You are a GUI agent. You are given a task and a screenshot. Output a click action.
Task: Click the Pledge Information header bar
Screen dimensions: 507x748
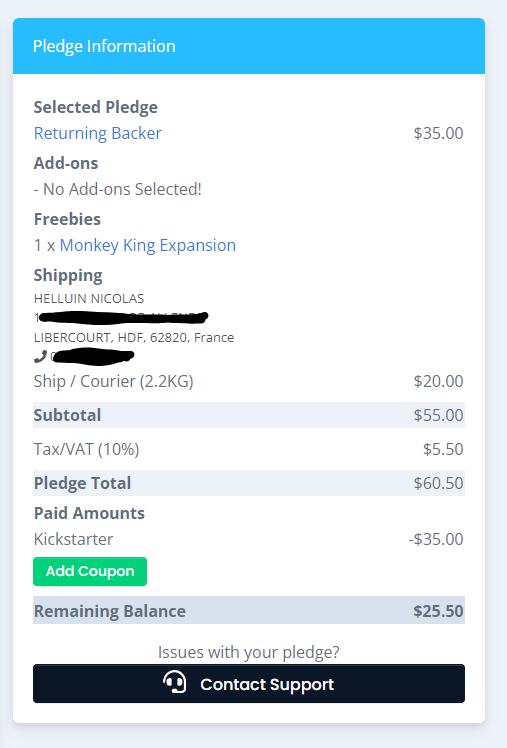pos(249,46)
